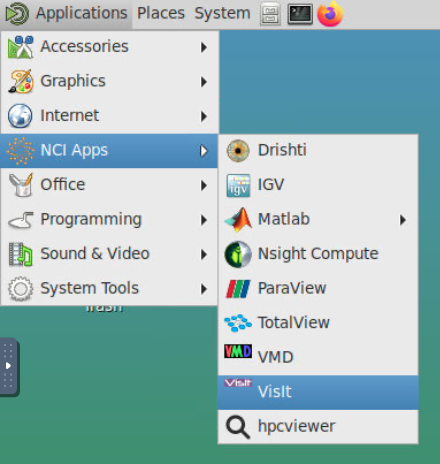Image resolution: width=440 pixels, height=464 pixels.
Task: Click the Drishti eye icon
Action: click(x=238, y=151)
